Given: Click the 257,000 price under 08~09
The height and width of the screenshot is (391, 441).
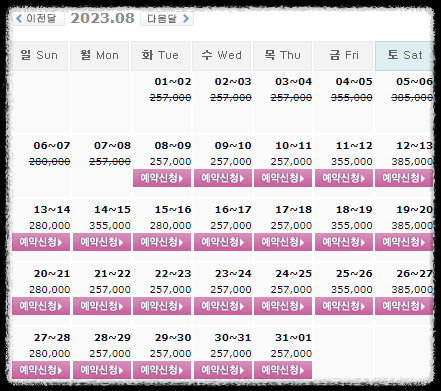Looking at the screenshot, I should [x=170, y=162].
